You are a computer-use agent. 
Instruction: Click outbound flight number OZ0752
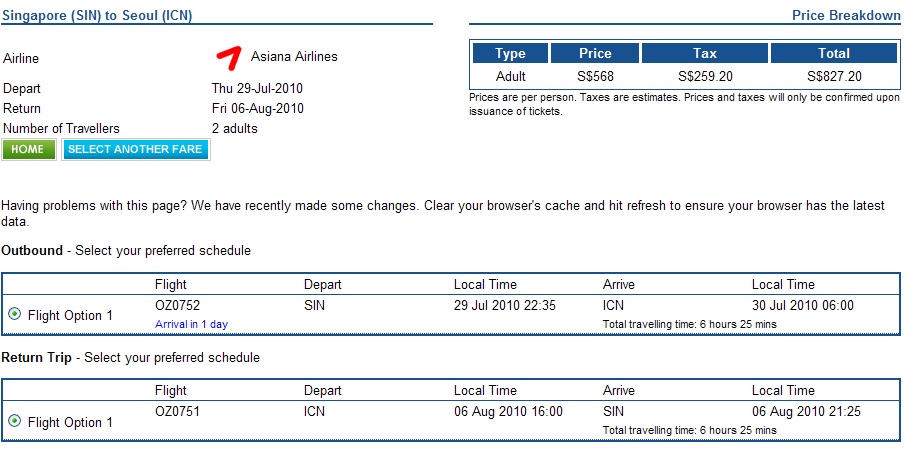178,306
